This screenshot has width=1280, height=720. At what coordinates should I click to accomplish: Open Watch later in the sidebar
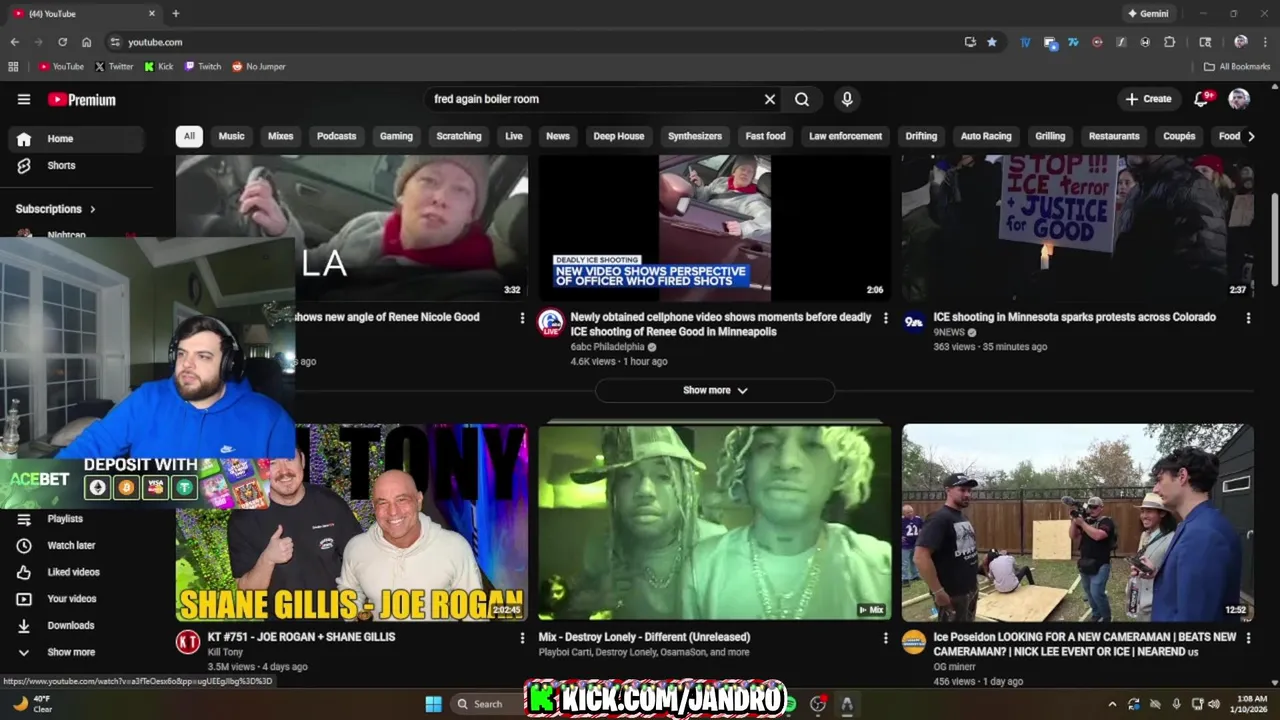[75, 545]
